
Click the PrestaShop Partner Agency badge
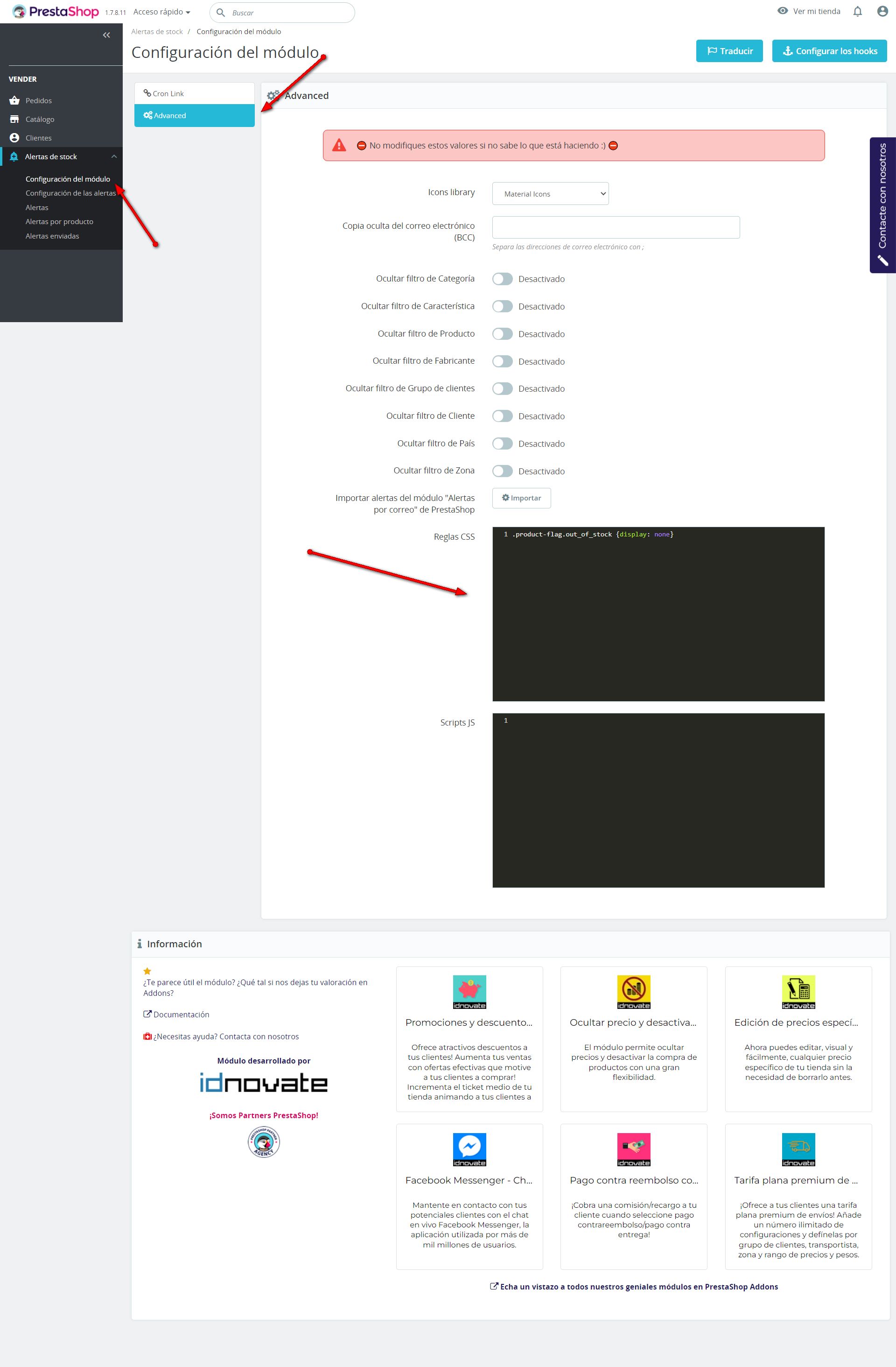264,1142
